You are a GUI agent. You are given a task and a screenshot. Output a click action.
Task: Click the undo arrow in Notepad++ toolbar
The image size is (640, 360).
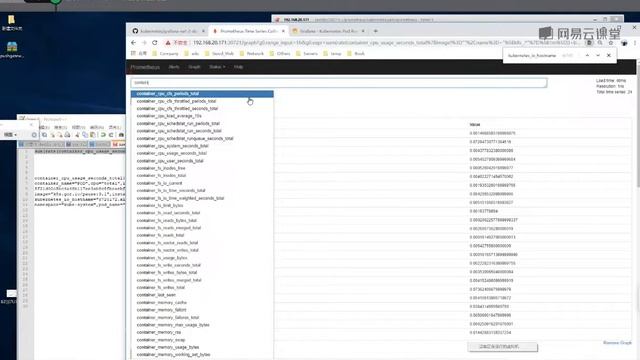pos(103,135)
